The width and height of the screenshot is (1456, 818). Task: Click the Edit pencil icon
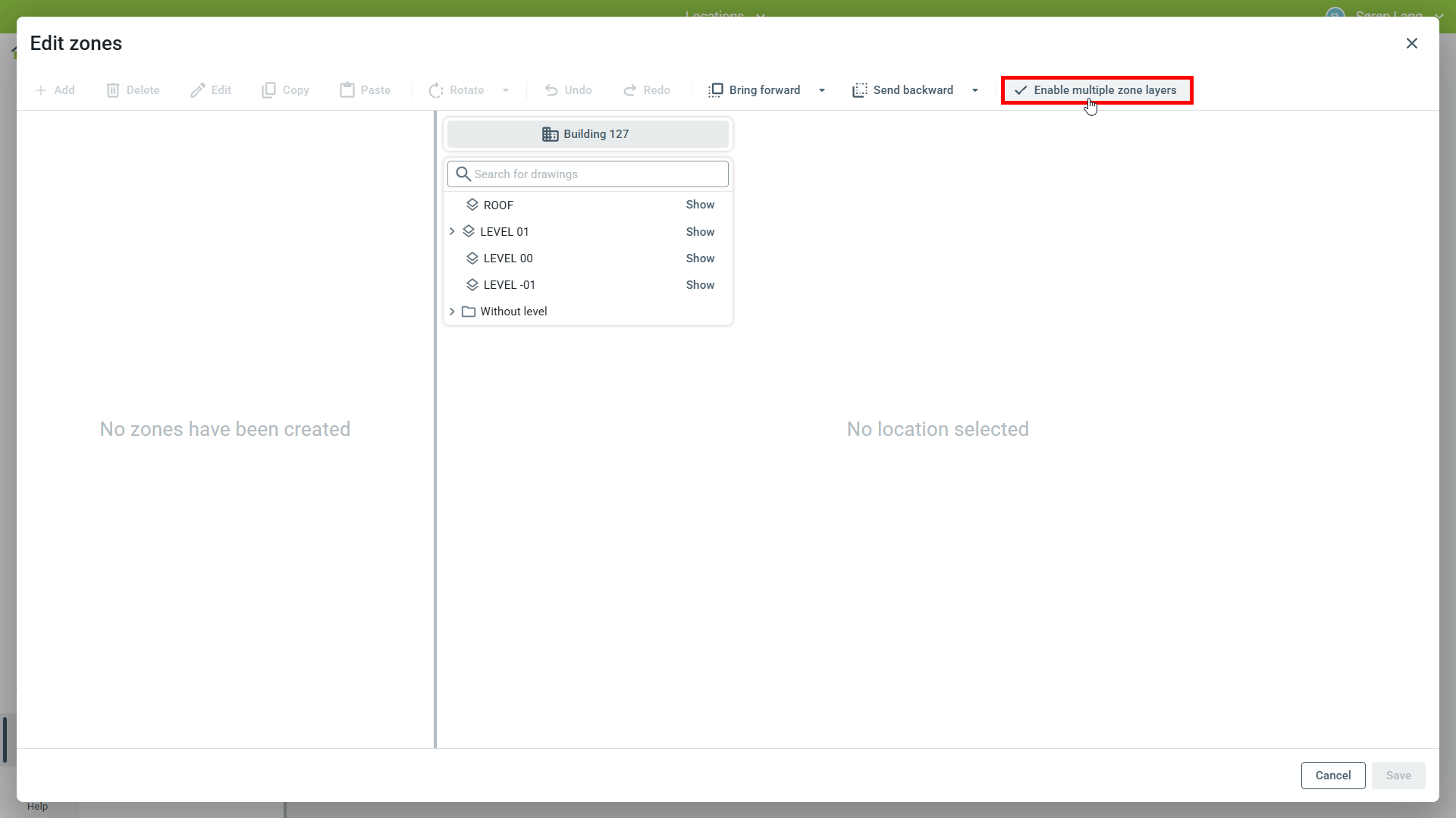pyautogui.click(x=198, y=90)
